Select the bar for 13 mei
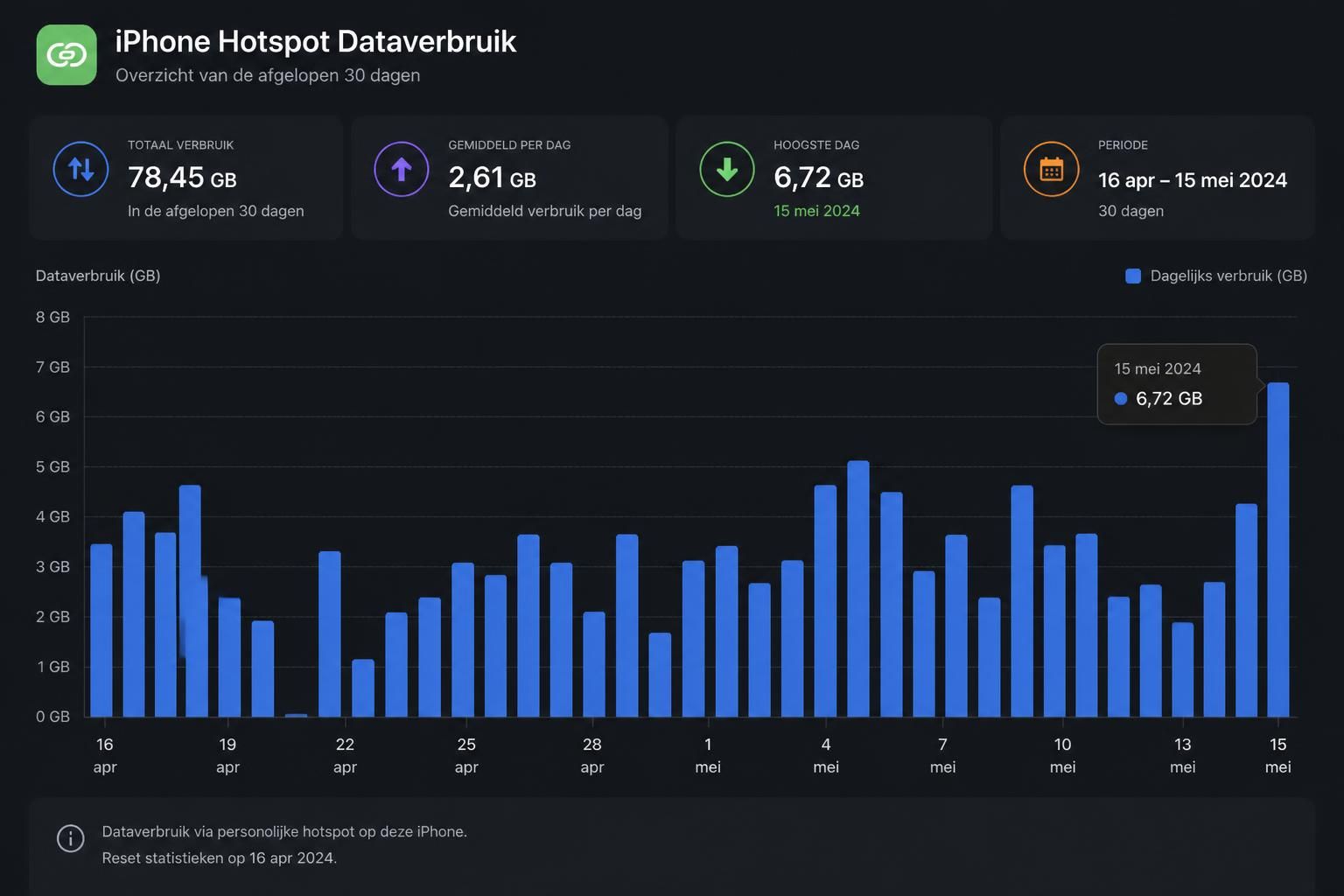 pyautogui.click(x=1183, y=670)
